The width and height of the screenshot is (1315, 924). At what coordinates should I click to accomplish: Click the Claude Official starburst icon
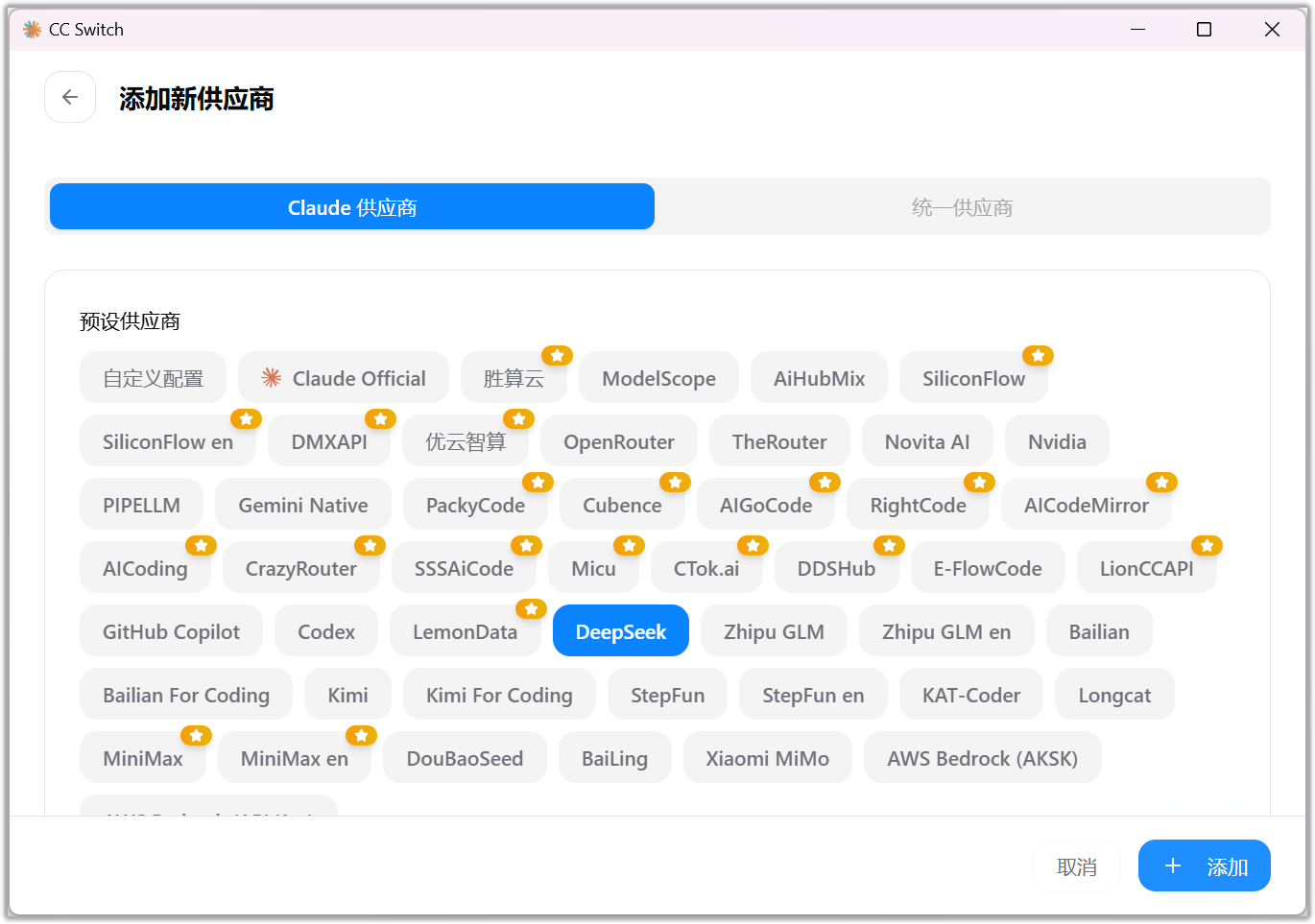[x=272, y=378]
